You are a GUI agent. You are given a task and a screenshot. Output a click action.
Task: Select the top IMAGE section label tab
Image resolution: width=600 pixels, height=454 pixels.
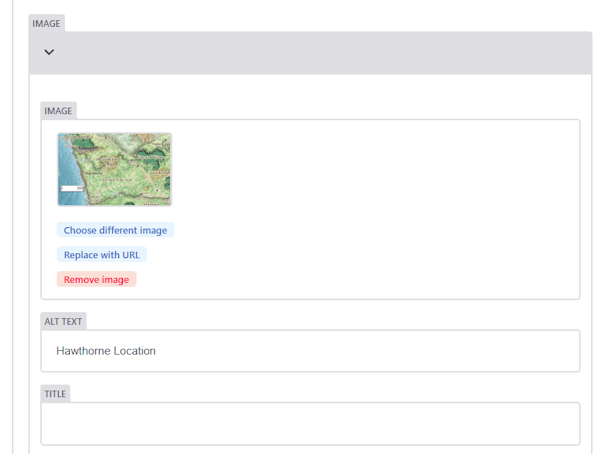pyautogui.click(x=46, y=23)
